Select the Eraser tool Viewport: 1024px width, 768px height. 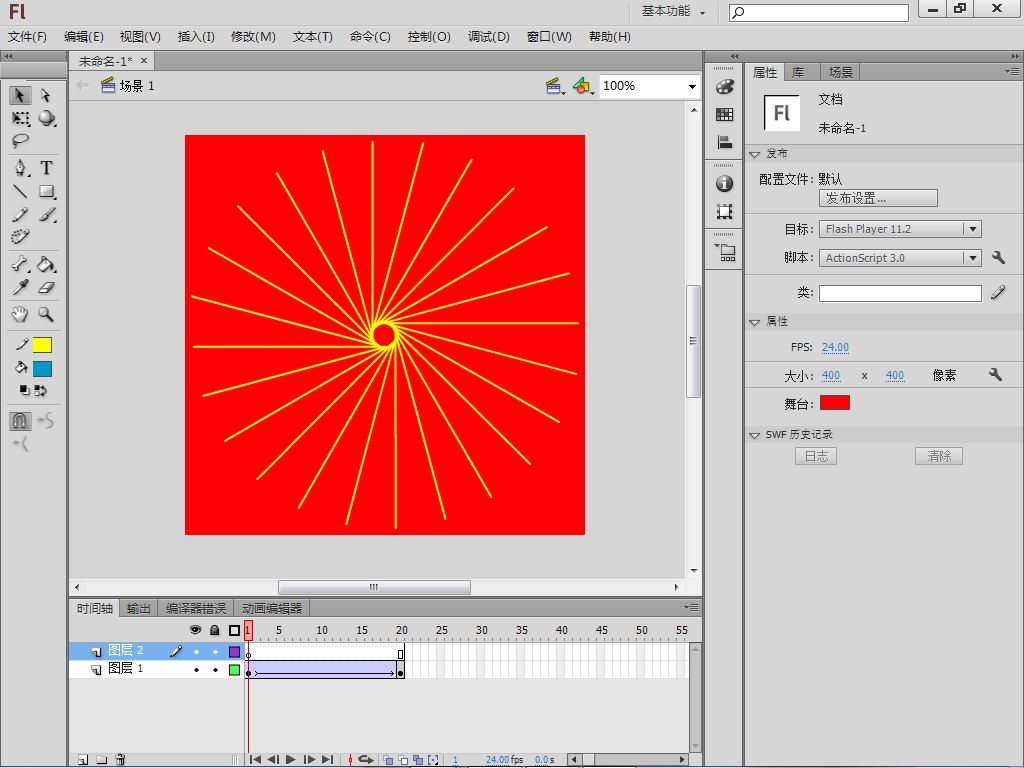[x=46, y=288]
